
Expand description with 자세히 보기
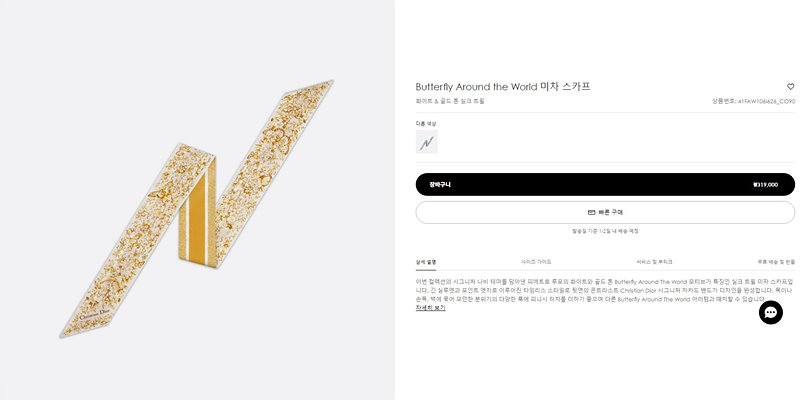tap(431, 308)
